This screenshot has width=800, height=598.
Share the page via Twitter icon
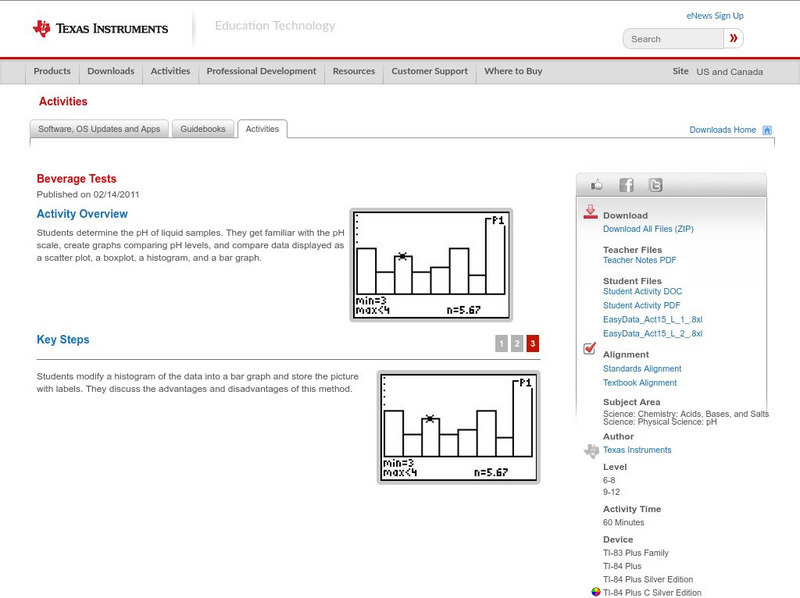655,185
